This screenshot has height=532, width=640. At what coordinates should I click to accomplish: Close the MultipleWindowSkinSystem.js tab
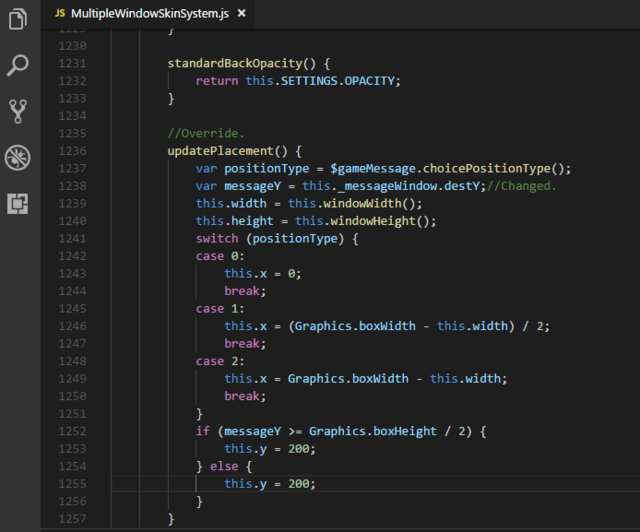[x=242, y=13]
